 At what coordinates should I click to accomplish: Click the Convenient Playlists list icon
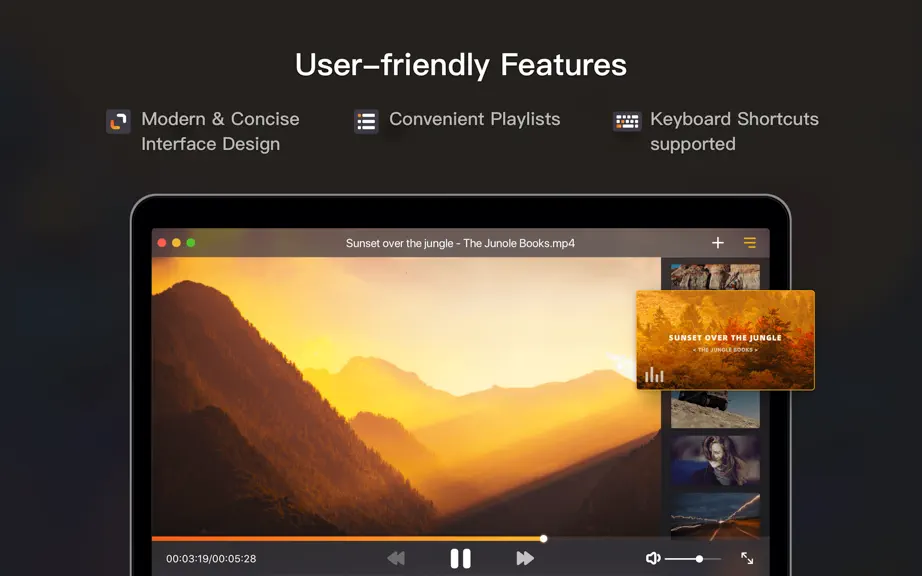[x=366, y=122]
